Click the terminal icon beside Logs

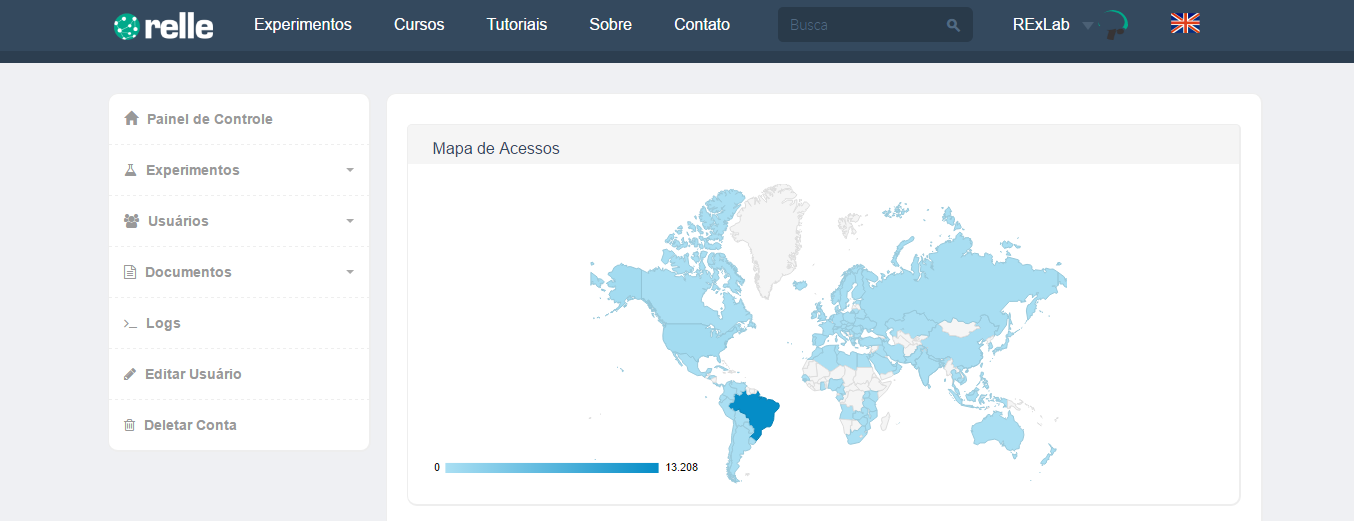(130, 324)
